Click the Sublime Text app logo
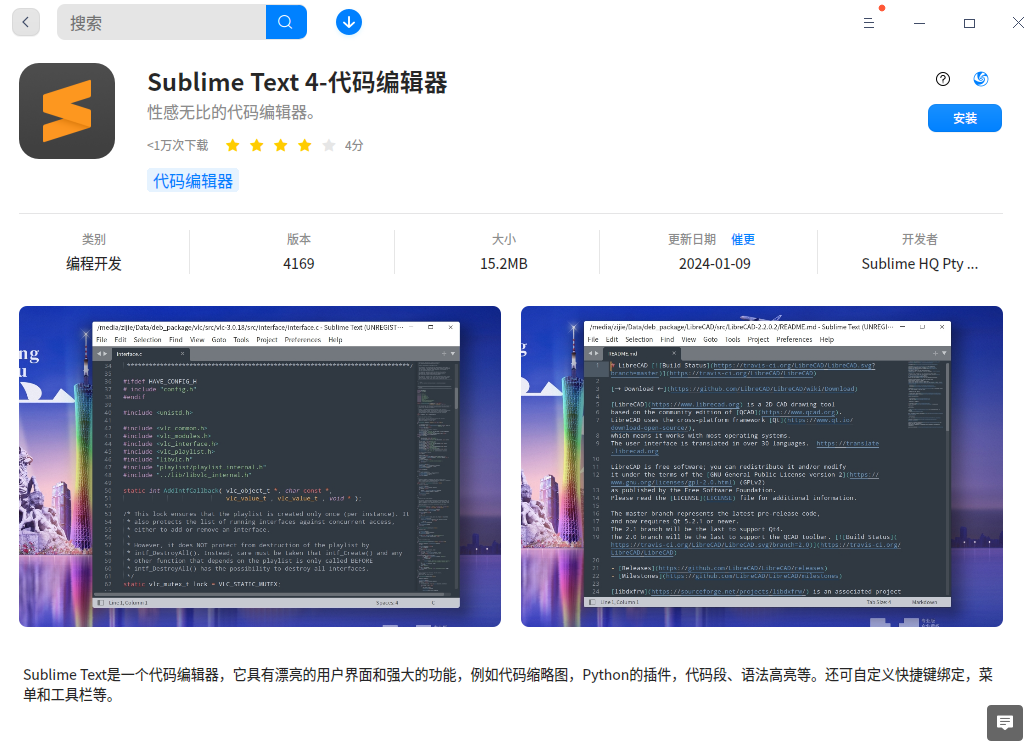The image size is (1029, 752). click(x=67, y=111)
